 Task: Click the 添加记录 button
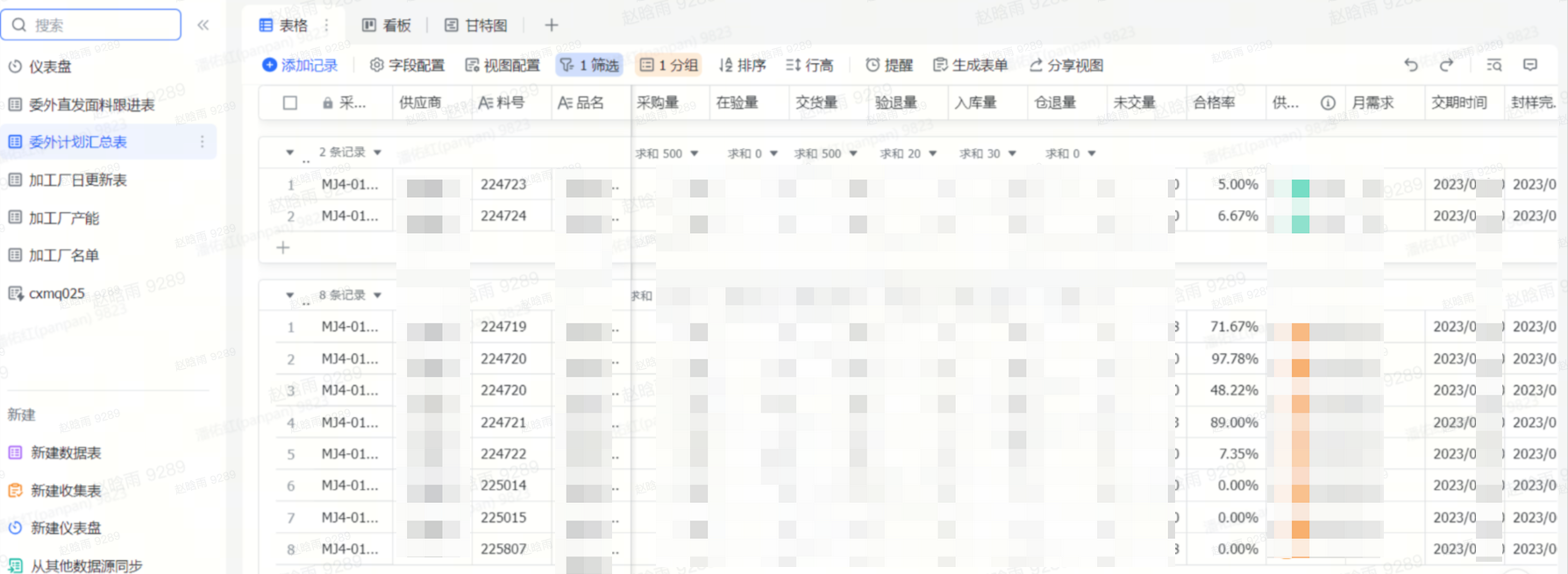[300, 65]
